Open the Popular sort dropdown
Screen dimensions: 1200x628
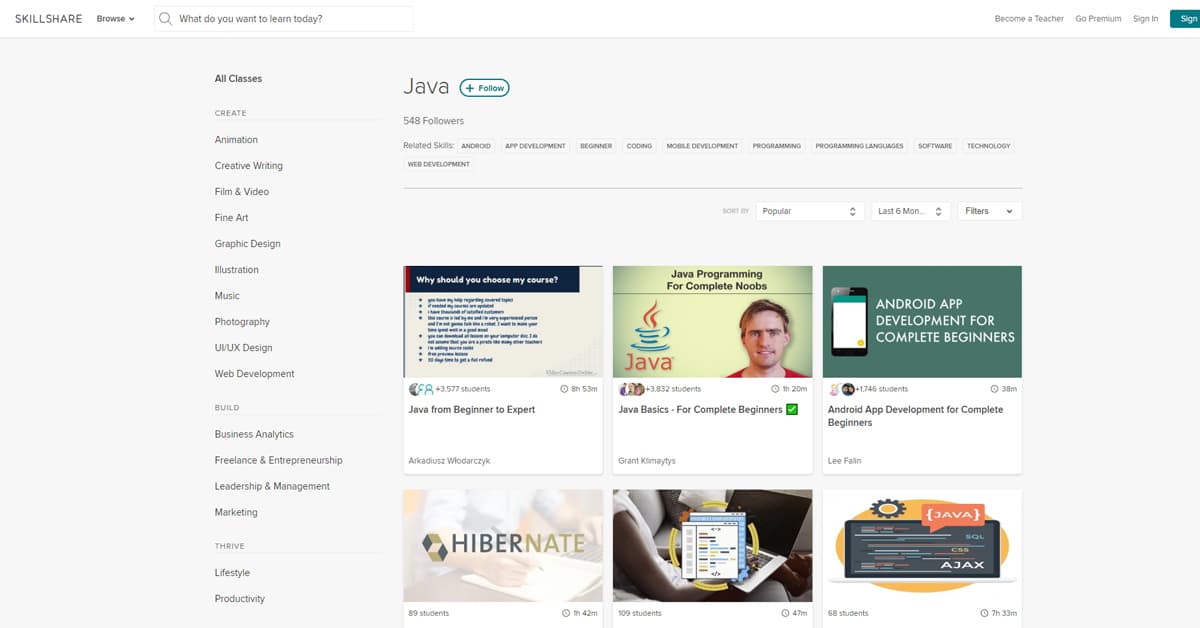(x=810, y=211)
